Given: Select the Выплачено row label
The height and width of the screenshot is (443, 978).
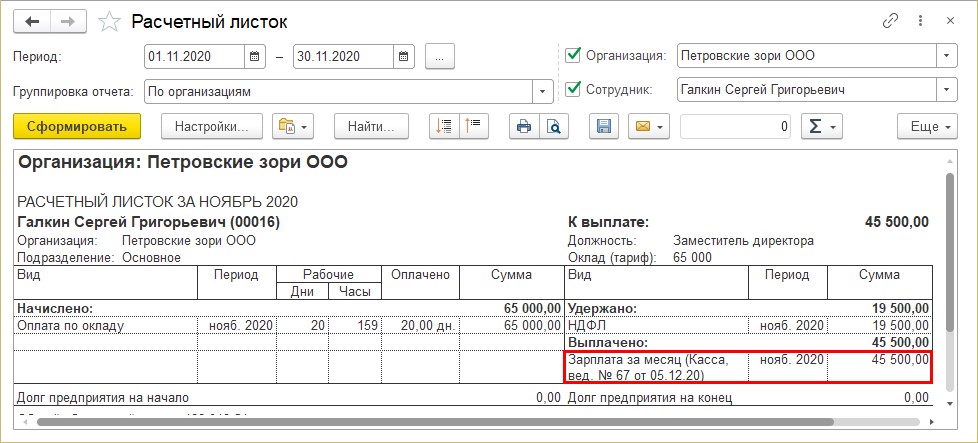Looking at the screenshot, I should coord(608,343).
